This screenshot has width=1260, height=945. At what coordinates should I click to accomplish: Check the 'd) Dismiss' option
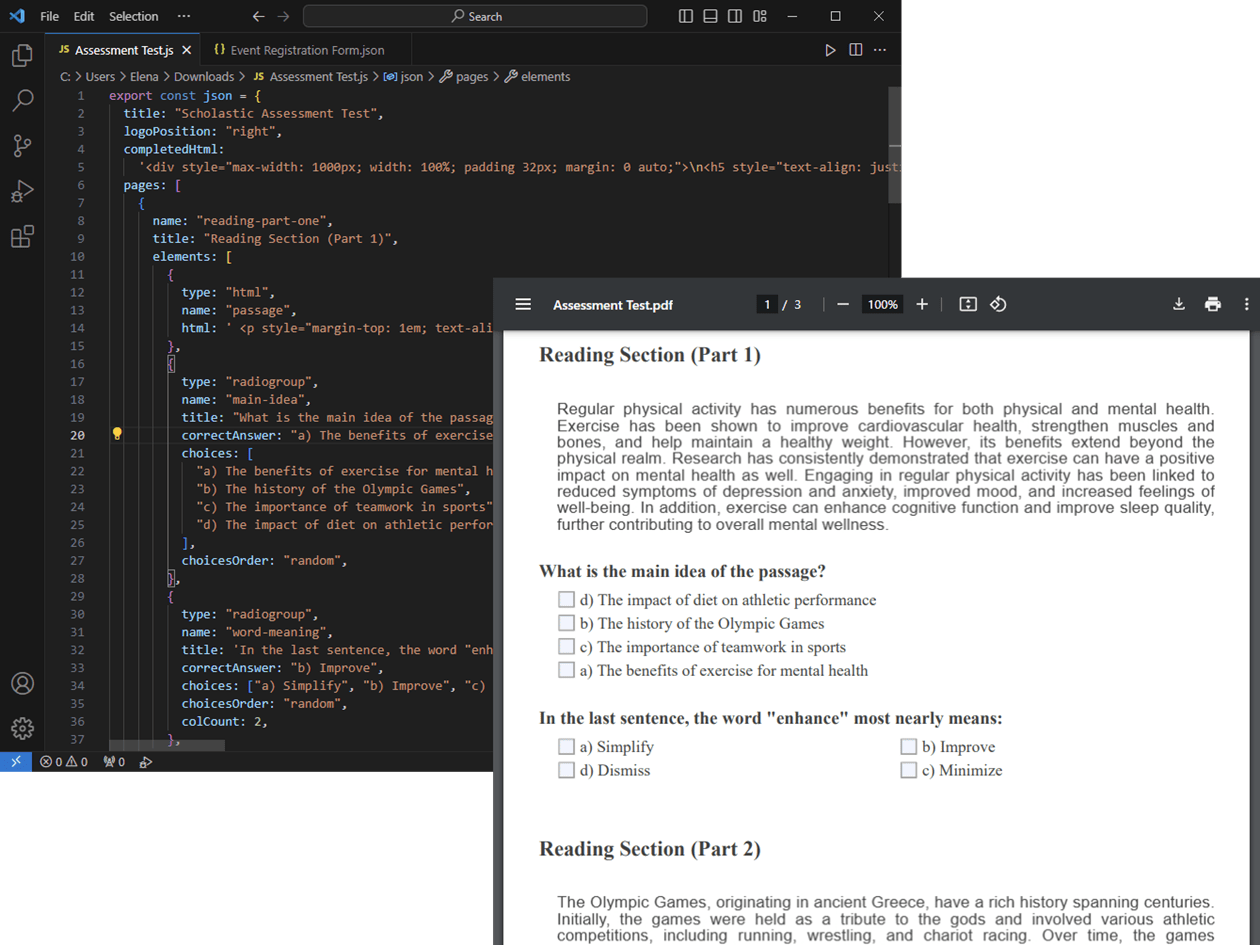pyautogui.click(x=567, y=770)
